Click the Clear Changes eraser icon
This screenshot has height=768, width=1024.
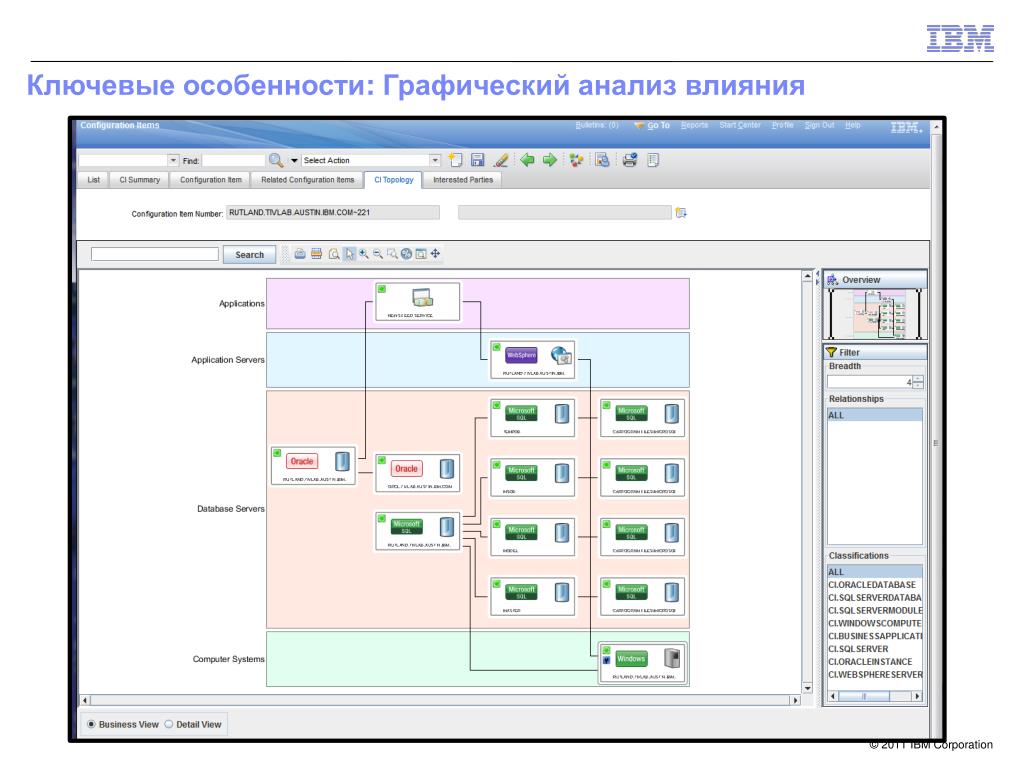click(x=501, y=160)
